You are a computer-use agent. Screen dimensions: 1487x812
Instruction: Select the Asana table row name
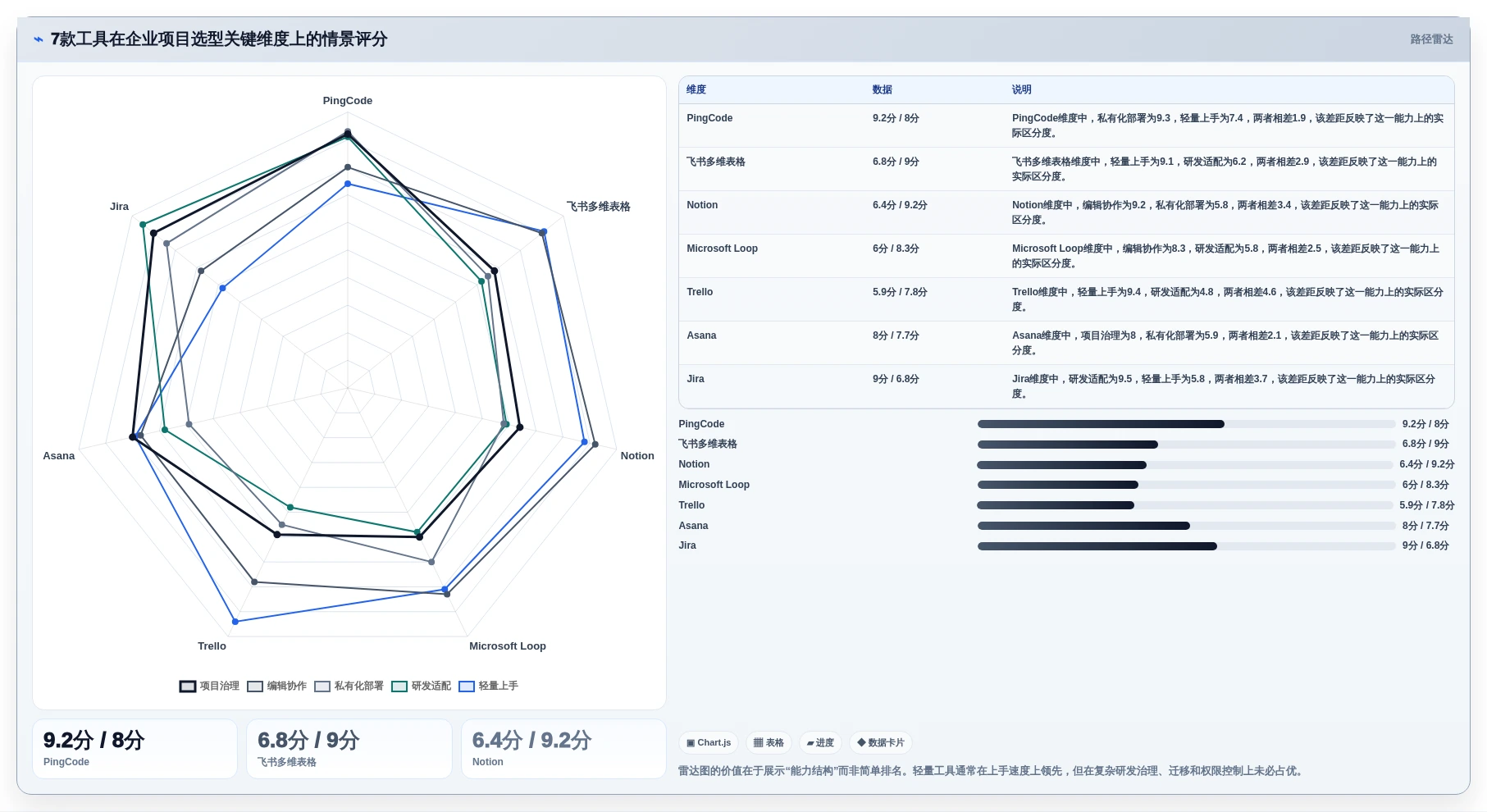pyautogui.click(x=701, y=335)
